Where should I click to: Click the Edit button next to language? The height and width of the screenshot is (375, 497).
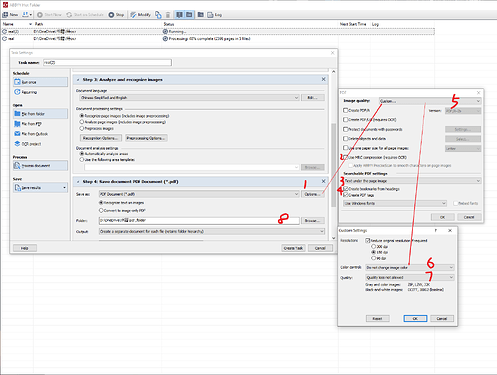[x=313, y=98]
